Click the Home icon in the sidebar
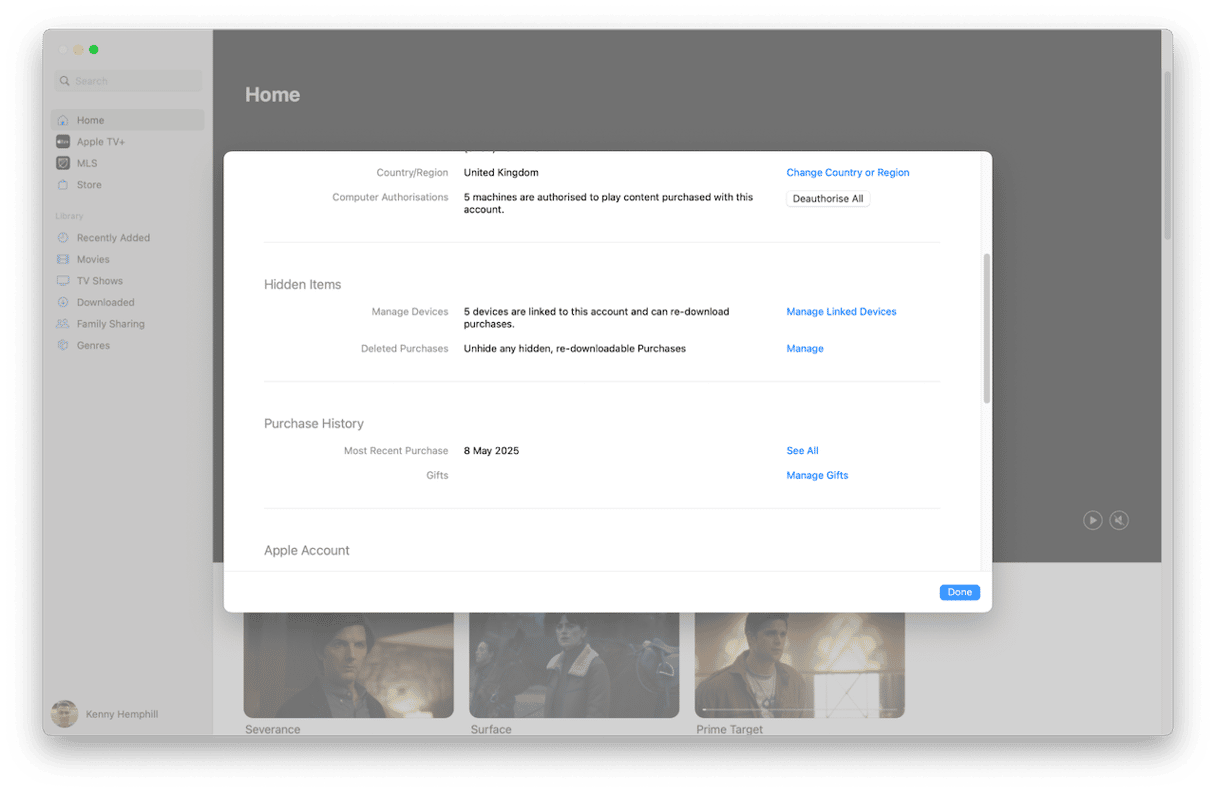Image resolution: width=1216 pixels, height=793 pixels. point(63,120)
